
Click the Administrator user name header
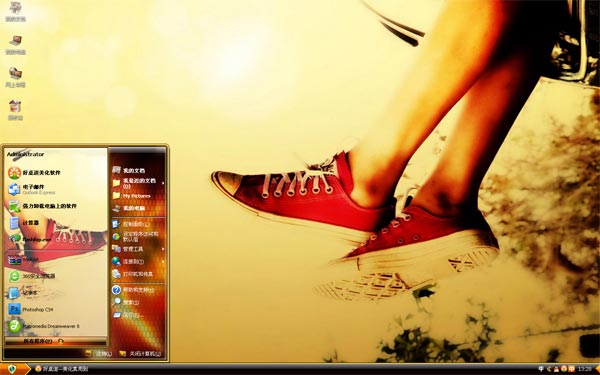point(26,154)
